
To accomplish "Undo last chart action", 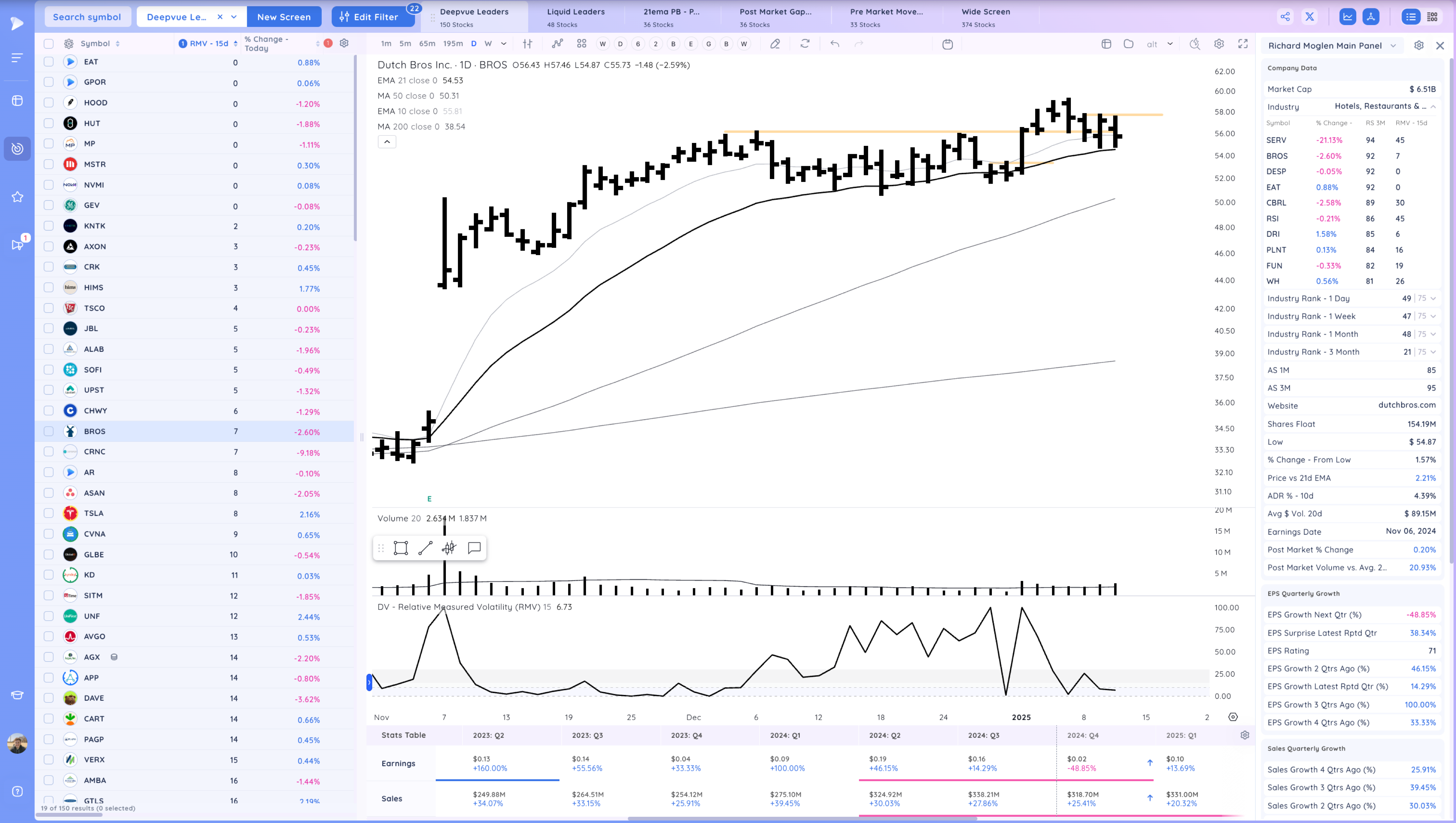I will coord(835,44).
